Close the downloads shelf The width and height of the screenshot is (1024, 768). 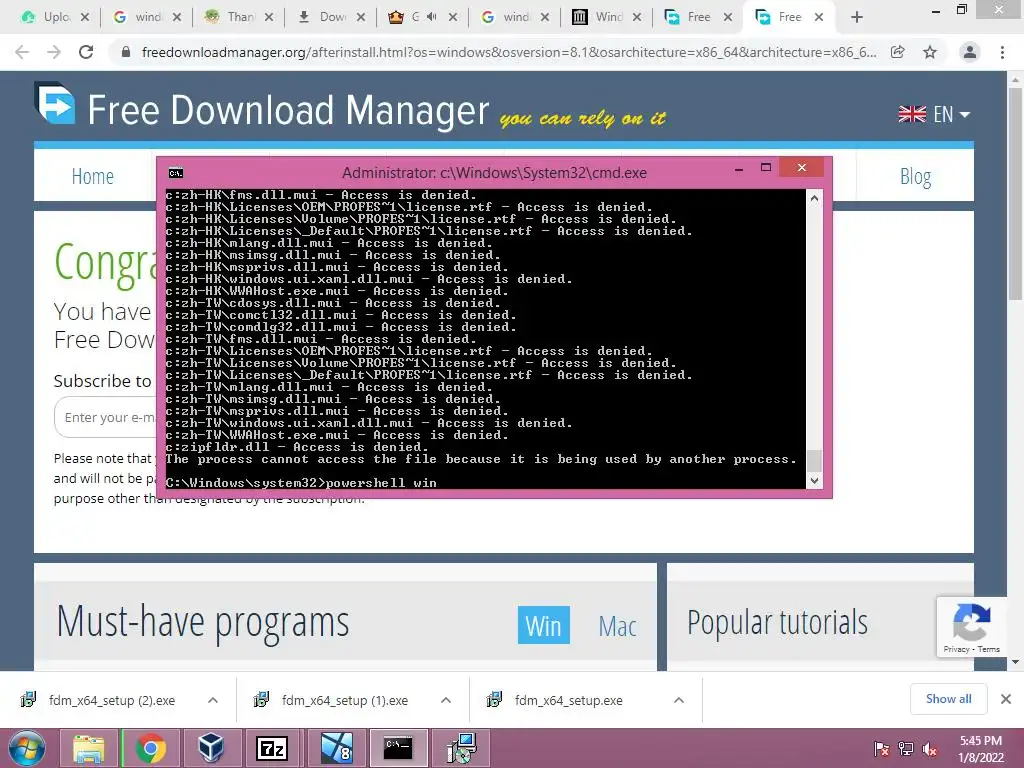[1006, 699]
